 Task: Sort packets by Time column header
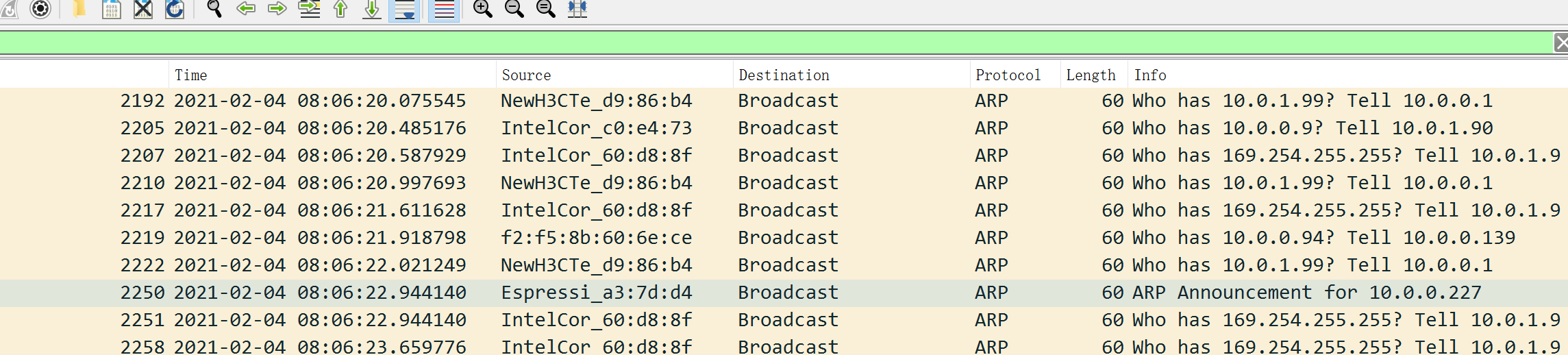coord(190,75)
